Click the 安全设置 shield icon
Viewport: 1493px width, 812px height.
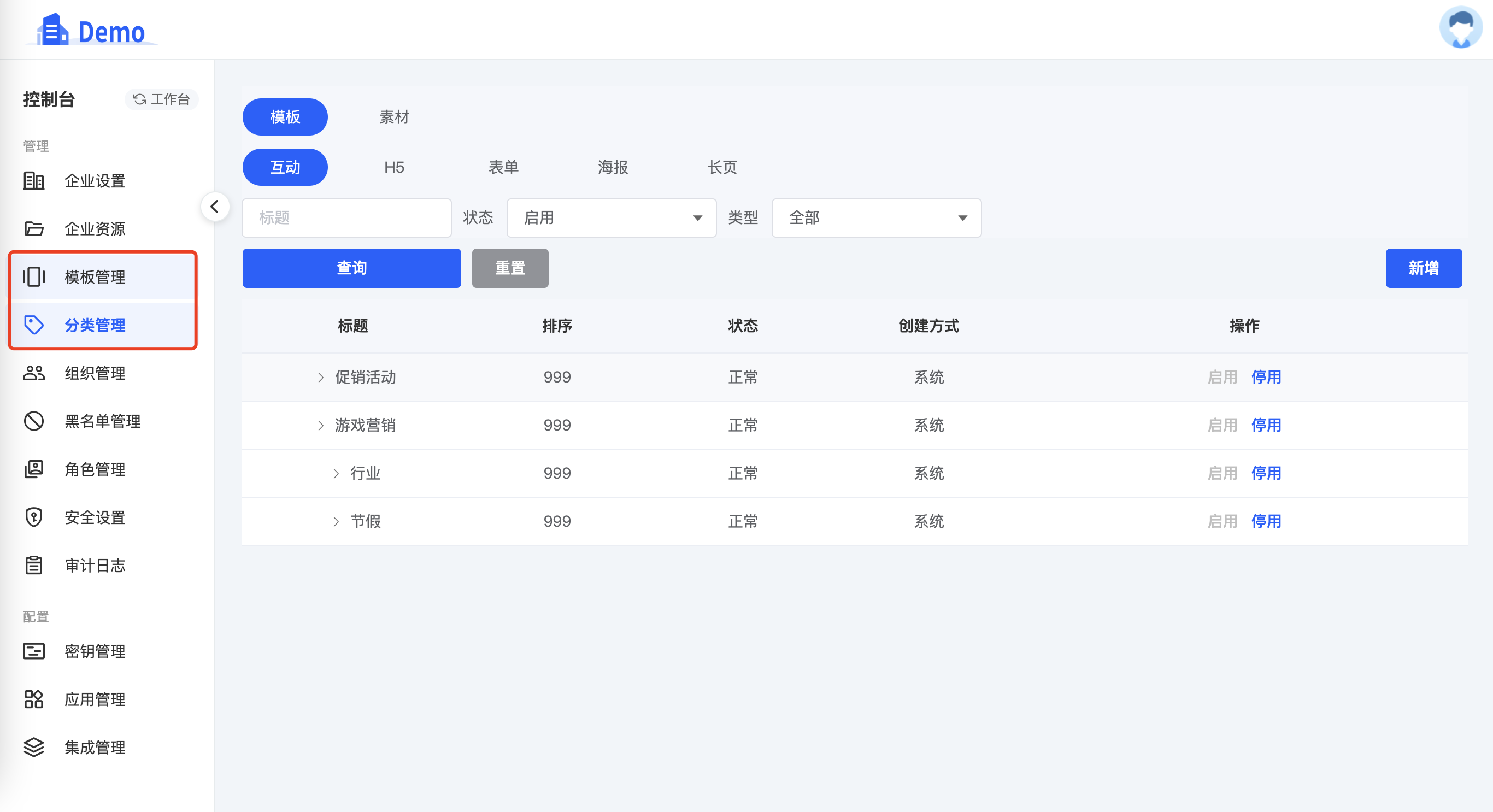point(34,517)
